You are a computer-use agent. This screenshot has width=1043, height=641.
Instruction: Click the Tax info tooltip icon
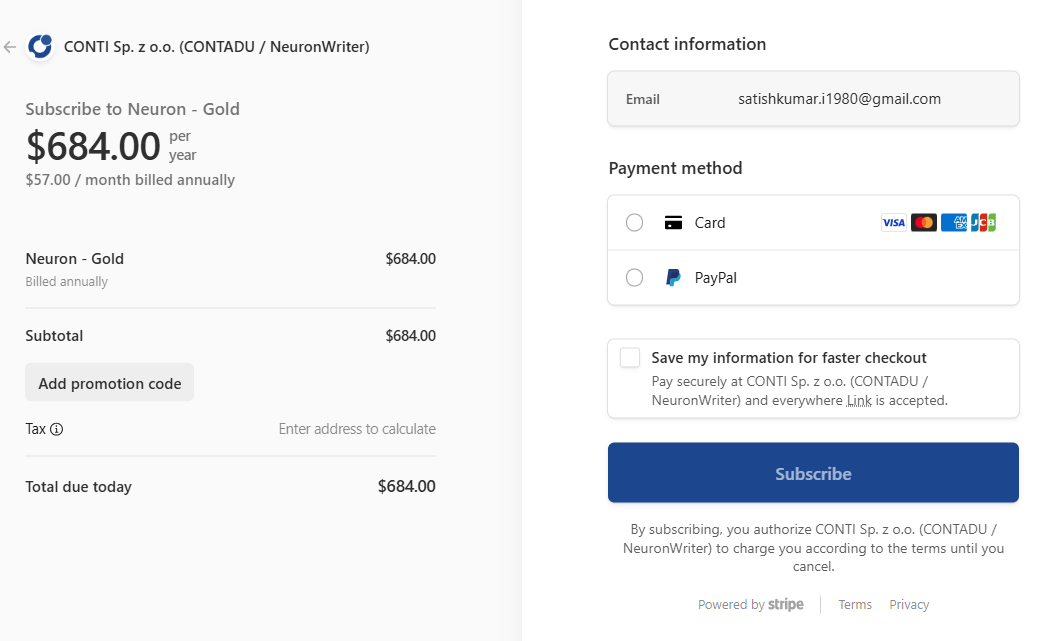[58, 429]
